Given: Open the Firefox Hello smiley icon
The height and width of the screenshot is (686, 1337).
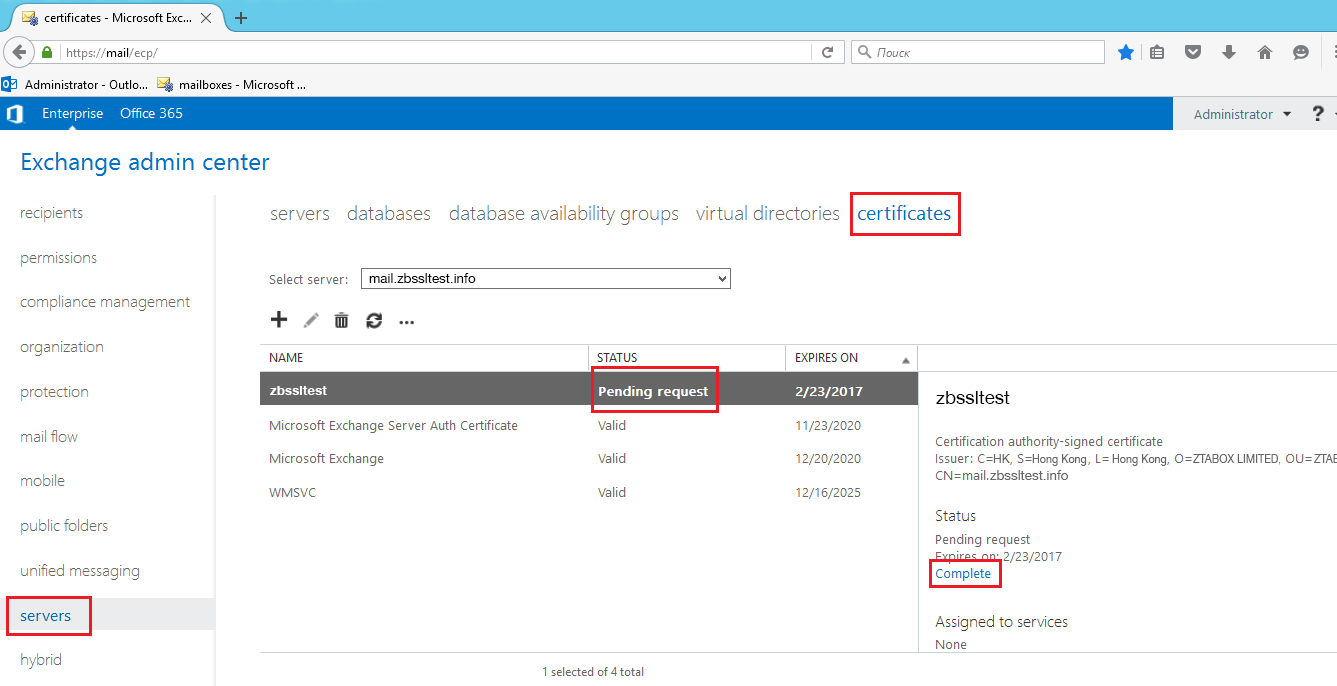Looking at the screenshot, I should 1300,50.
